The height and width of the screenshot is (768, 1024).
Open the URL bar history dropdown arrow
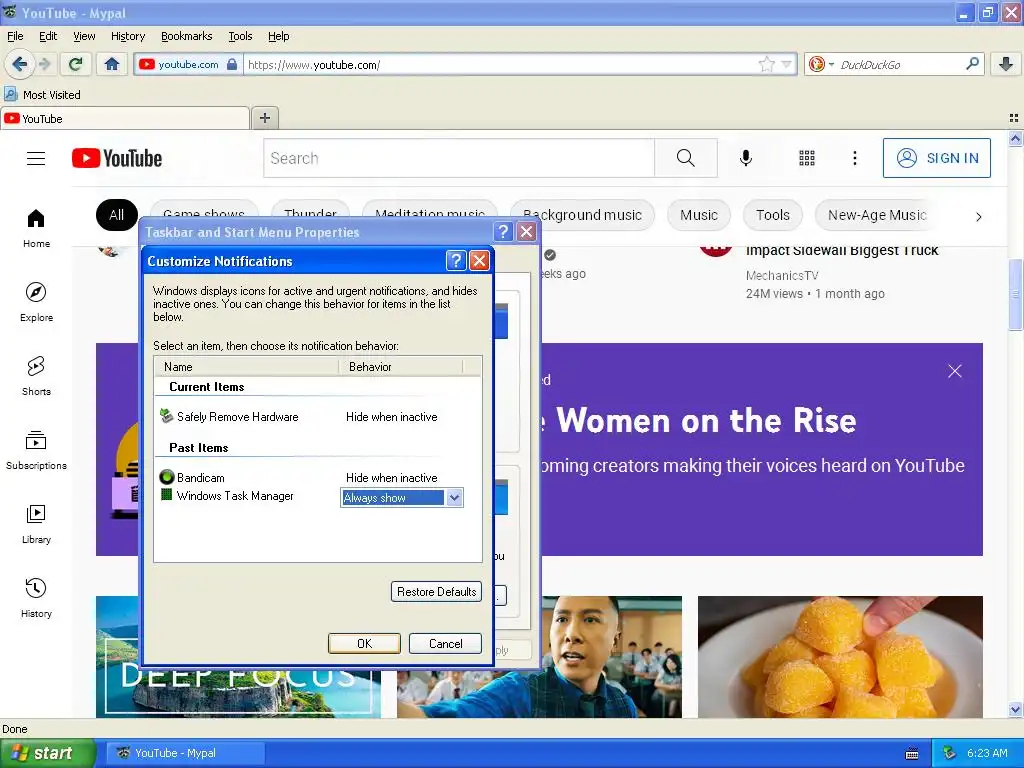point(786,64)
